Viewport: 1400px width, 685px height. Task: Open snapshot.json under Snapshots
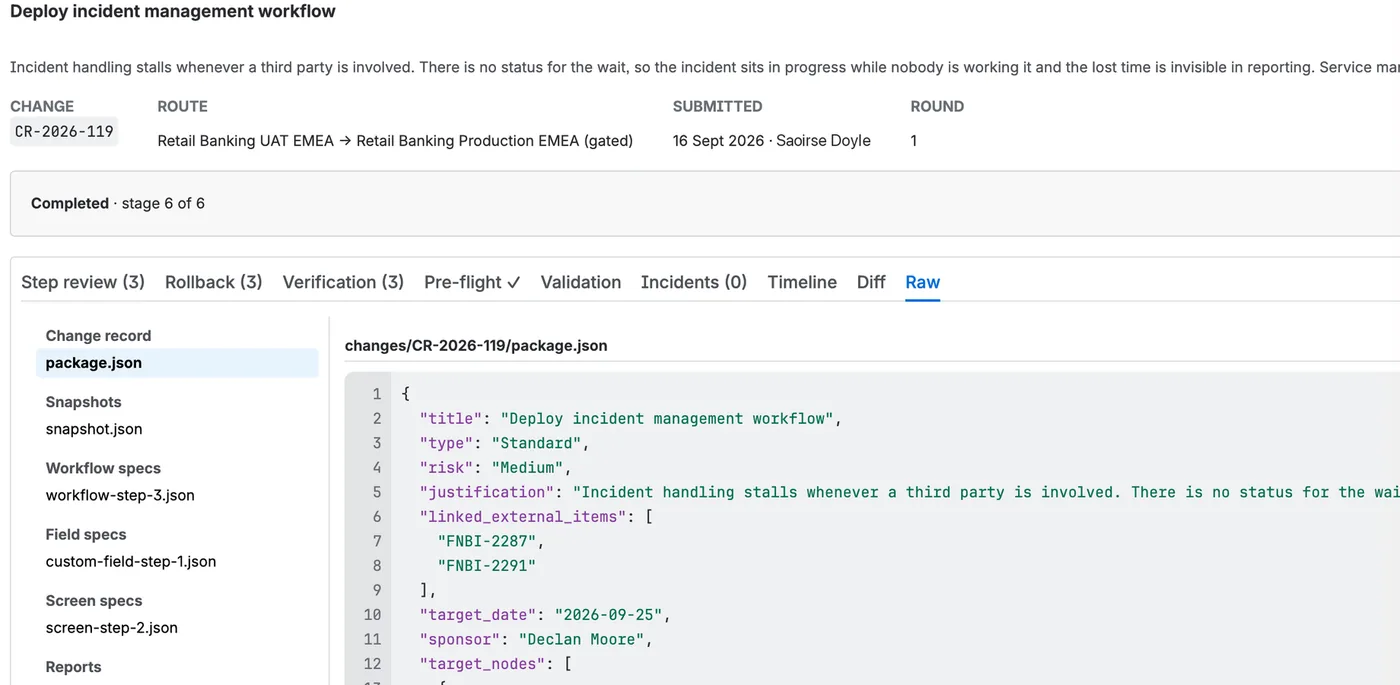point(94,429)
